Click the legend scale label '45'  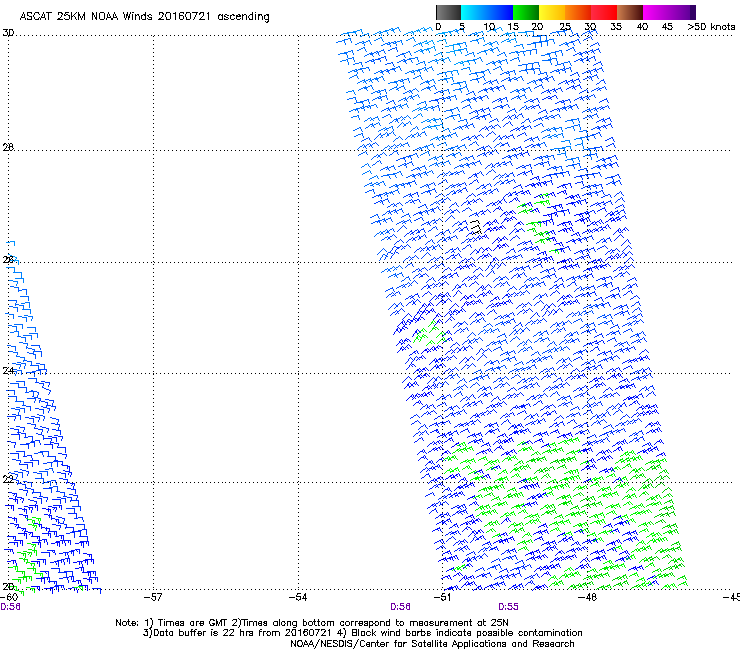(667, 27)
